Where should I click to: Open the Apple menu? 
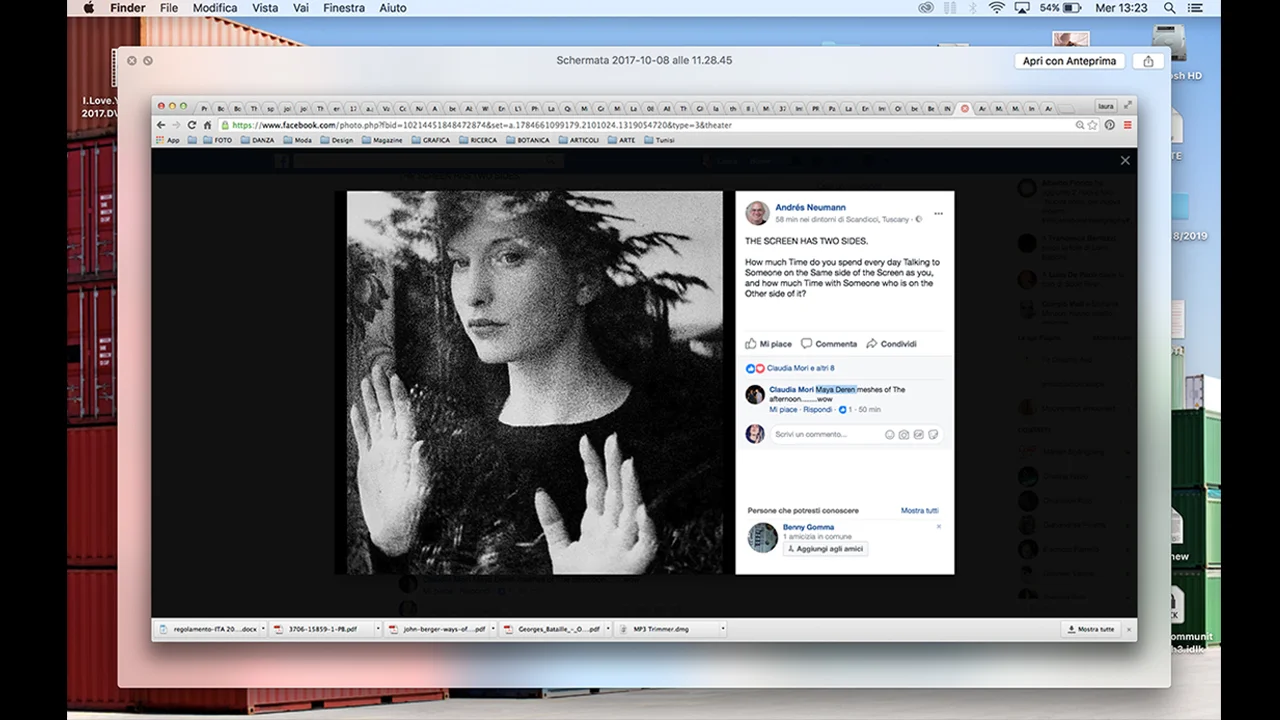(x=88, y=8)
